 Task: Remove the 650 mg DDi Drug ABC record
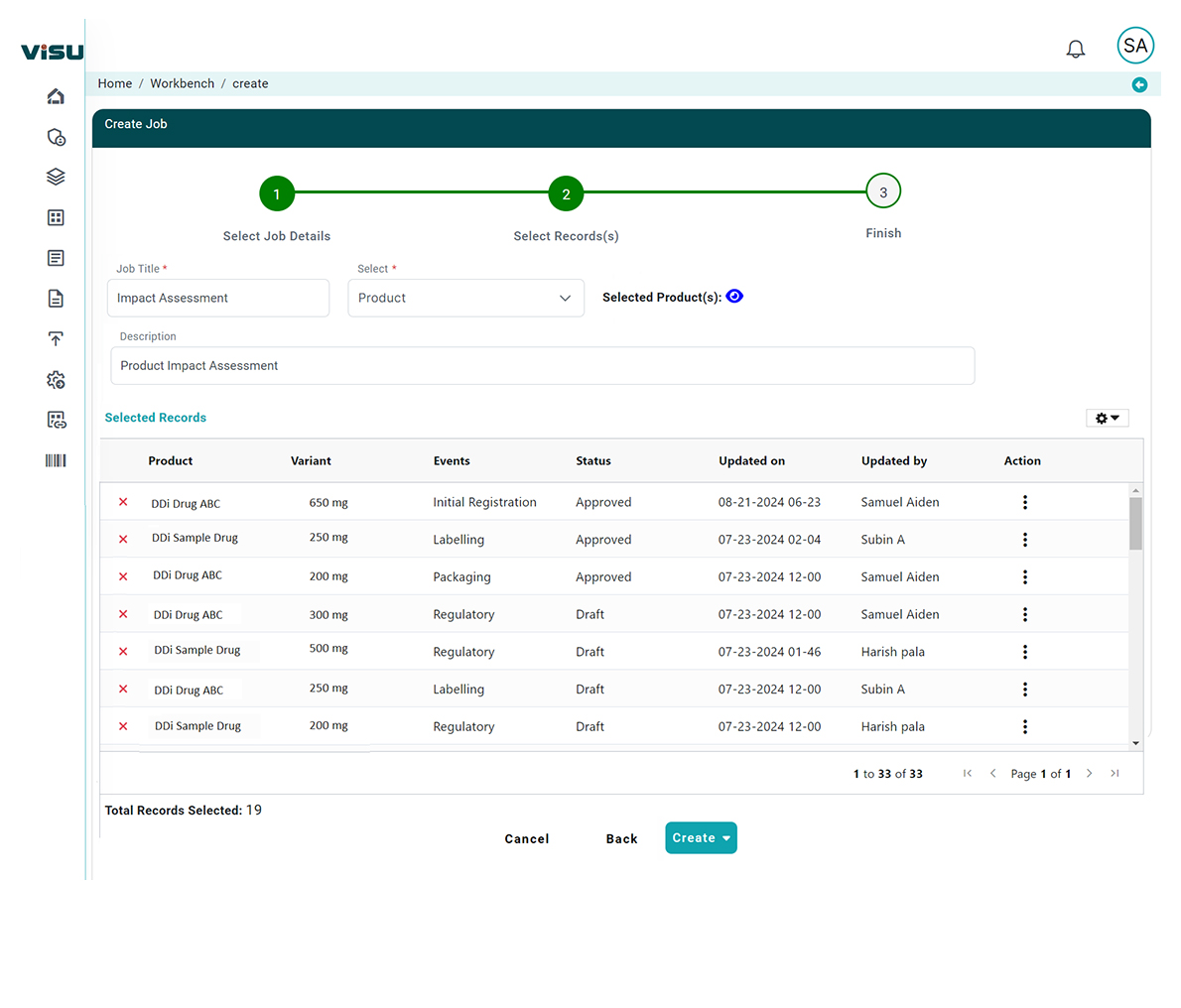pyautogui.click(x=123, y=502)
